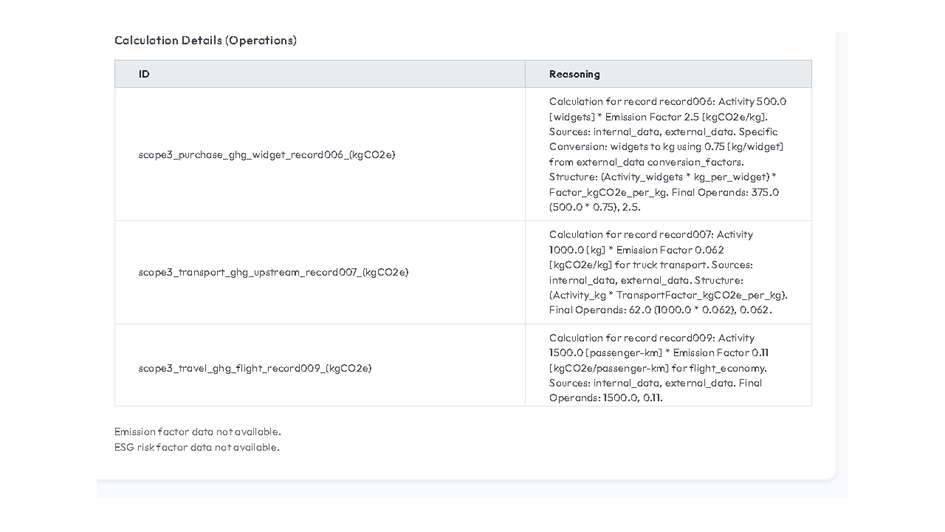Click the 'ESG risk factor data not available.' message

[x=196, y=447]
